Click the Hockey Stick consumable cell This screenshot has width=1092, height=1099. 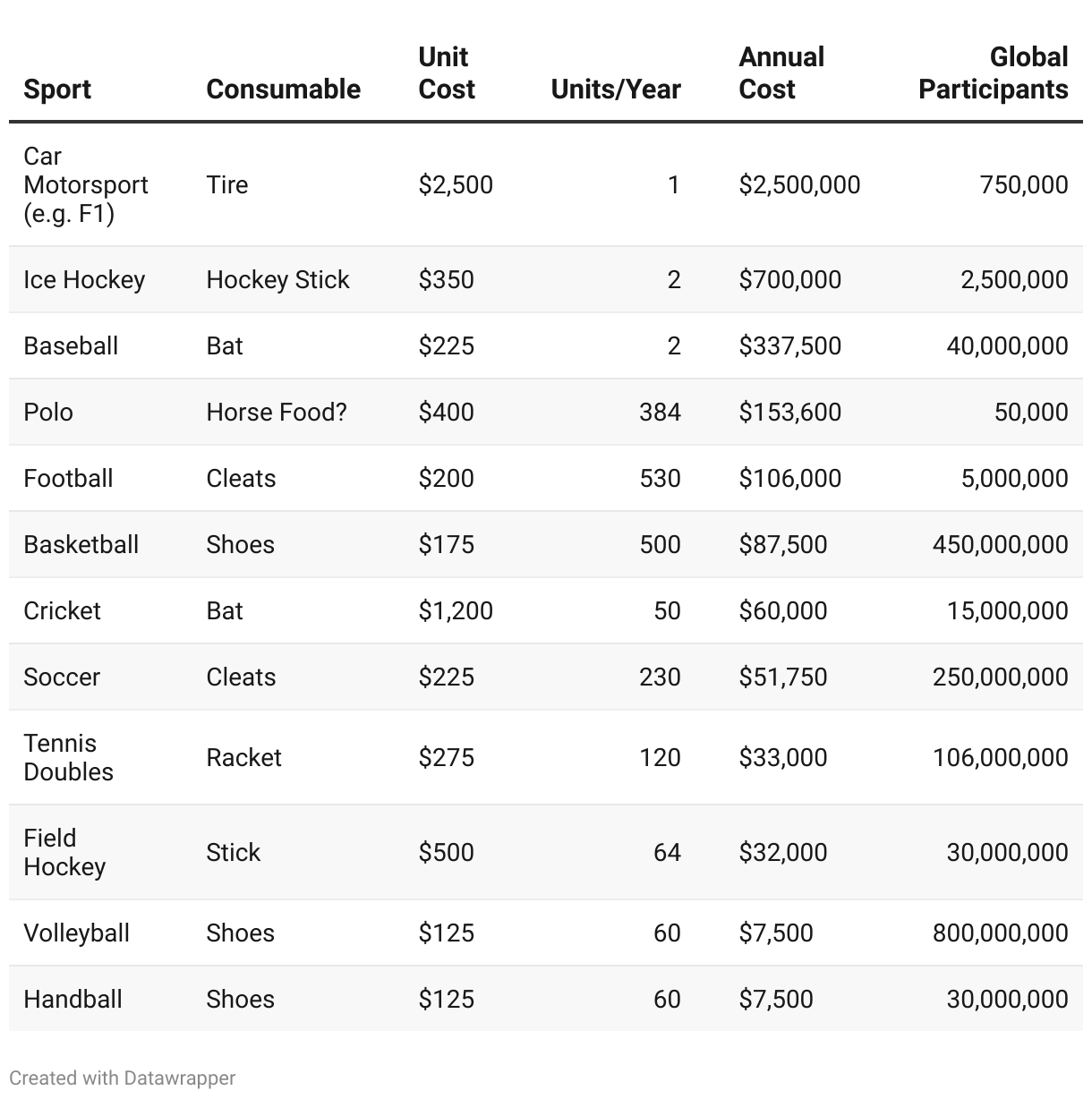[277, 279]
